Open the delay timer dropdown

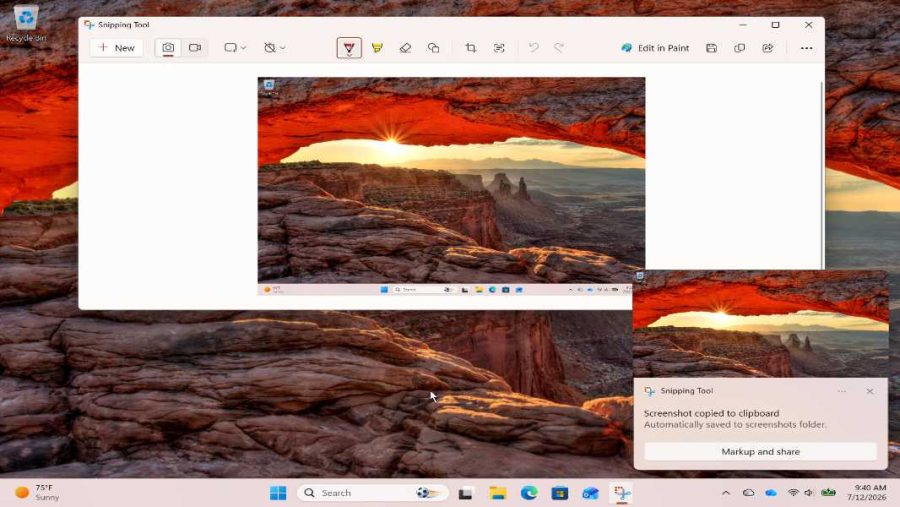tap(274, 48)
